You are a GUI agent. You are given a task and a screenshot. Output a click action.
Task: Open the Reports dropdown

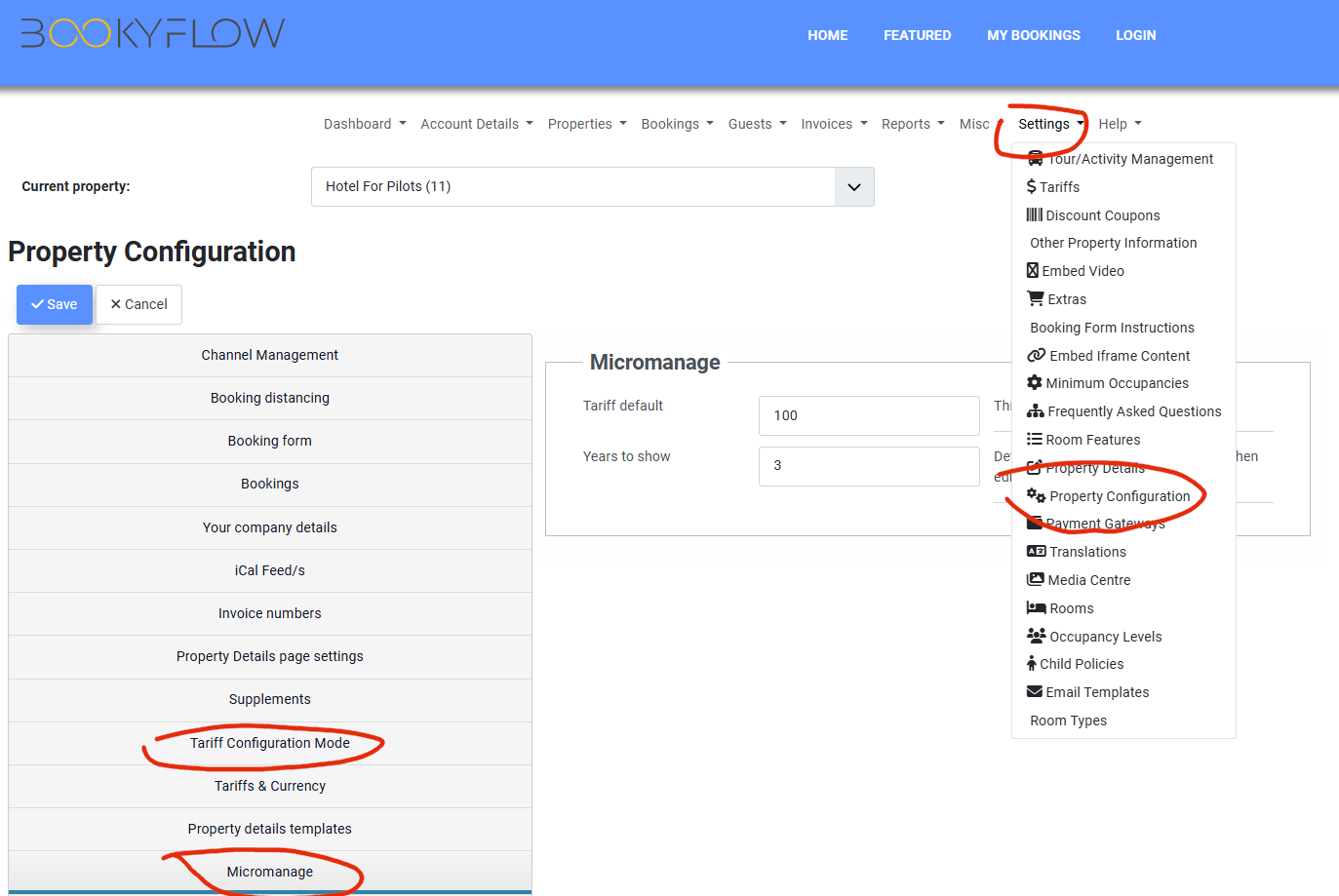[913, 124]
